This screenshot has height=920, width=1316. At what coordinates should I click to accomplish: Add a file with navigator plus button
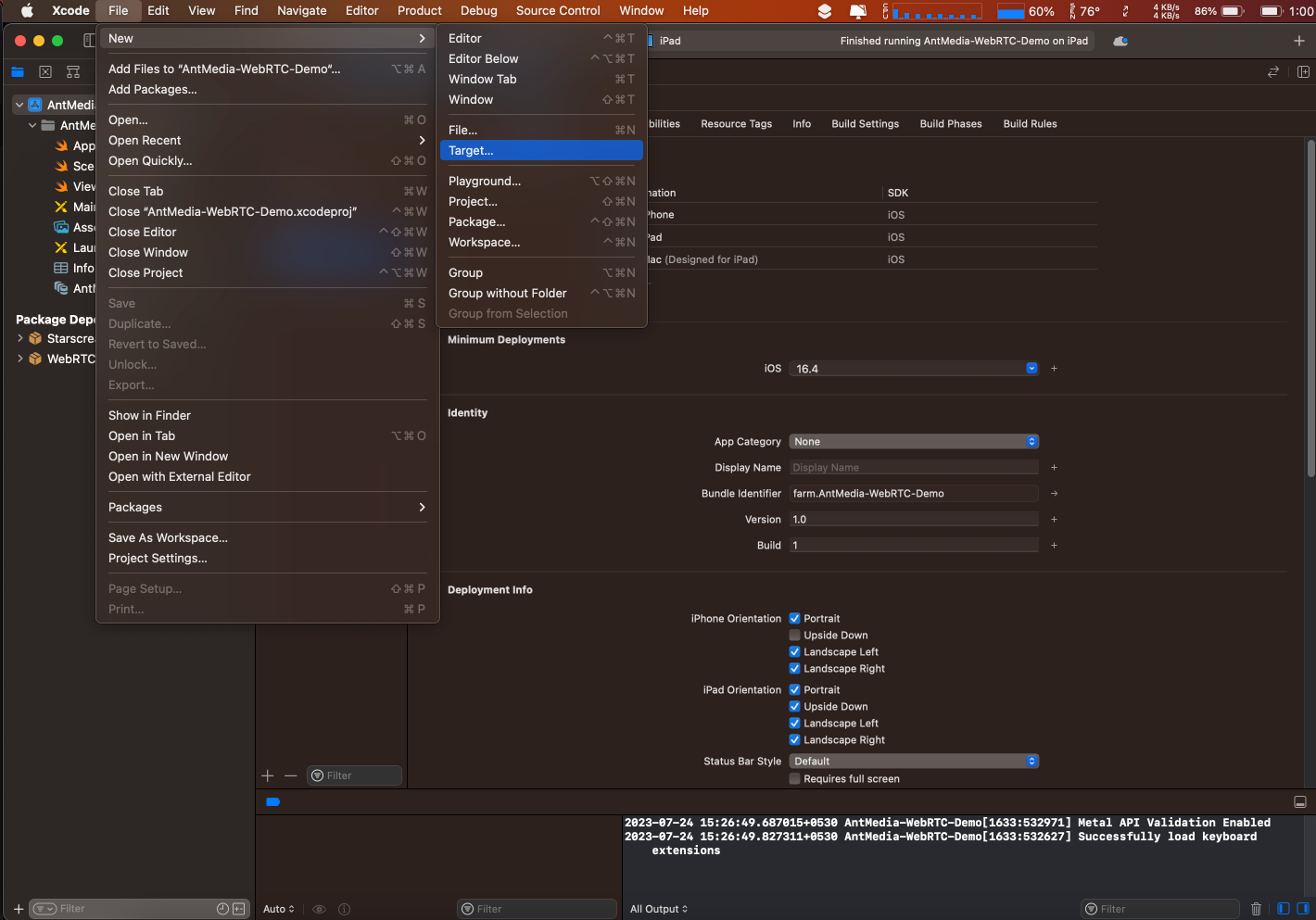(x=19, y=909)
